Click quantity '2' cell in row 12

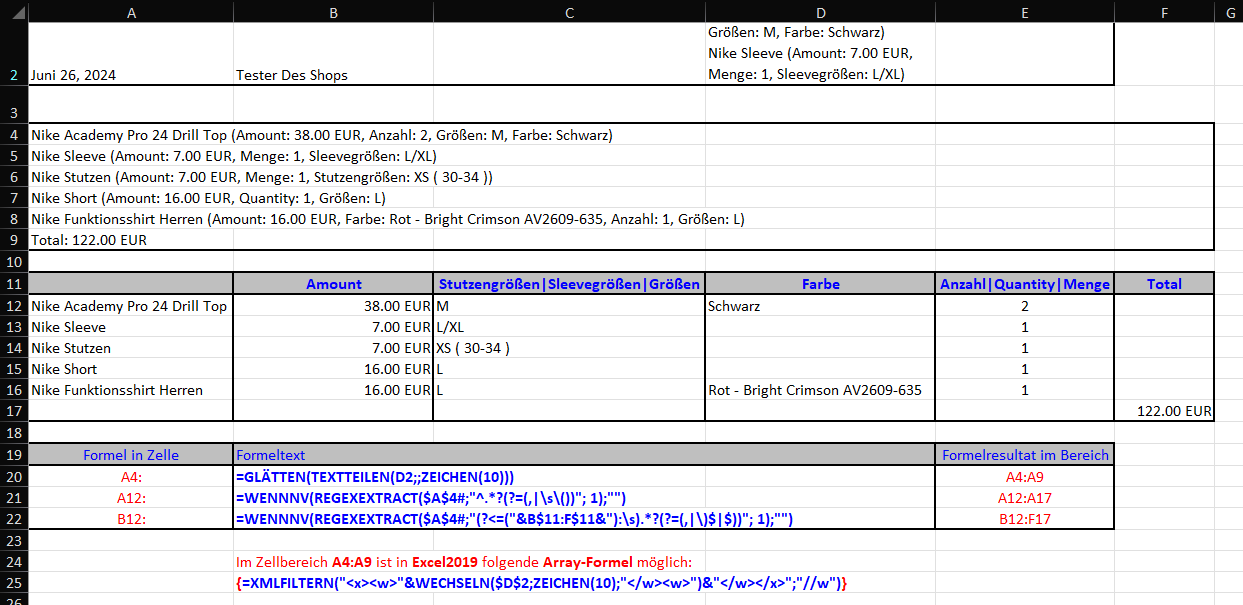point(1025,306)
